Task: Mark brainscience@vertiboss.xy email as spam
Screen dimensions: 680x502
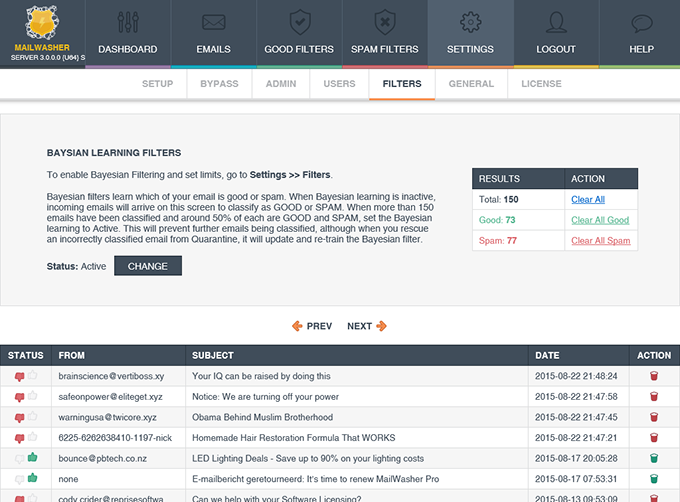Action: tap(19, 377)
